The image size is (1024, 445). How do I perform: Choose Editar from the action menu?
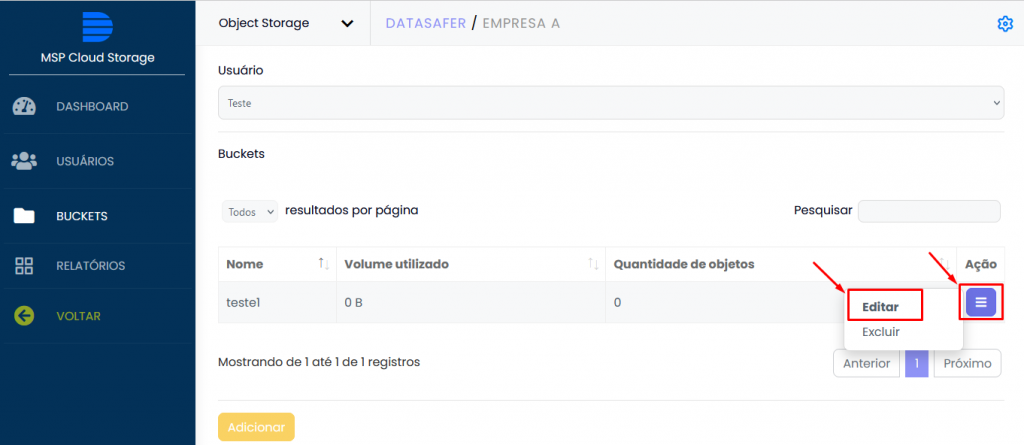click(880, 306)
